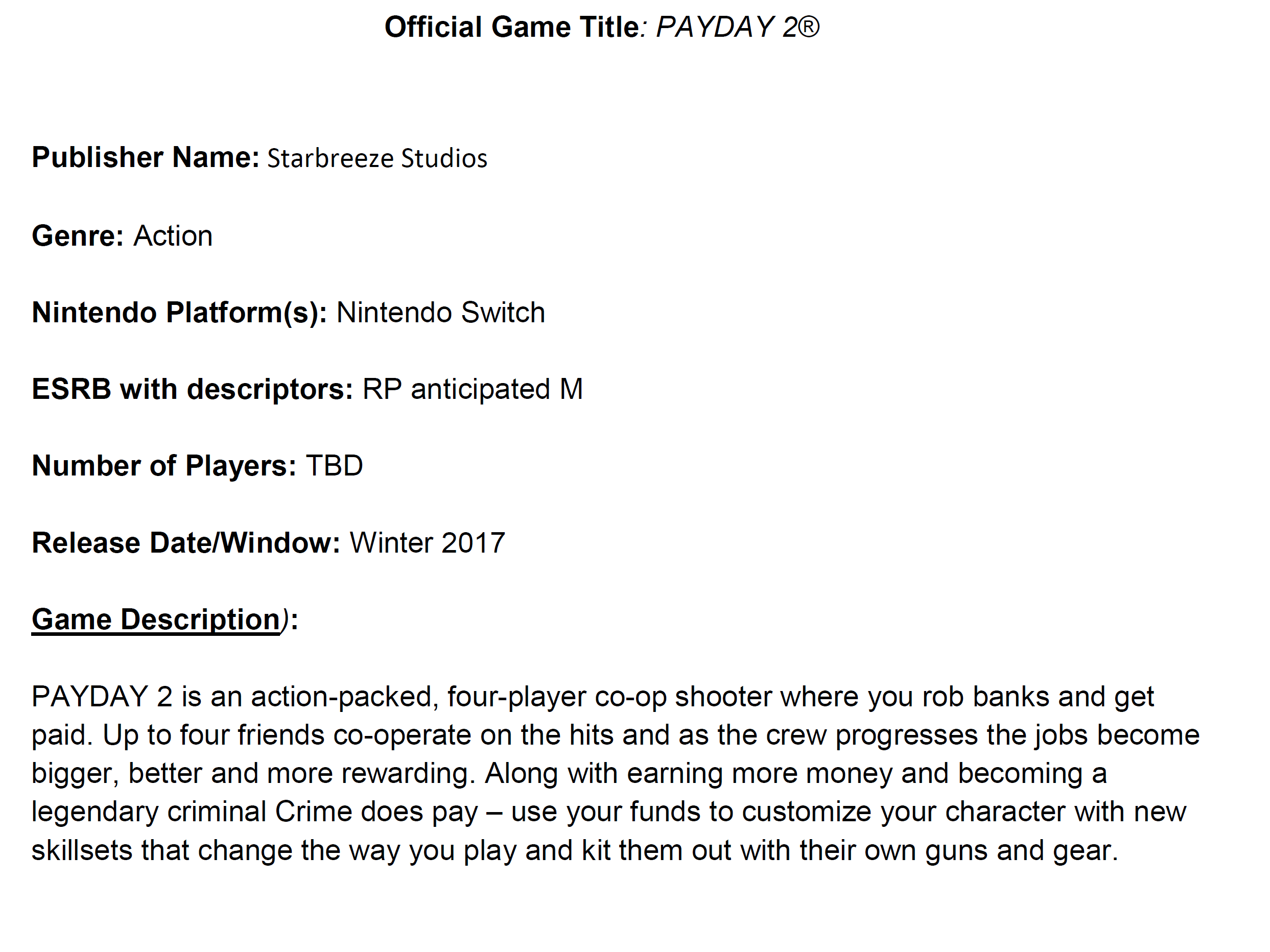
Task: Click the Genre label
Action: (78, 236)
